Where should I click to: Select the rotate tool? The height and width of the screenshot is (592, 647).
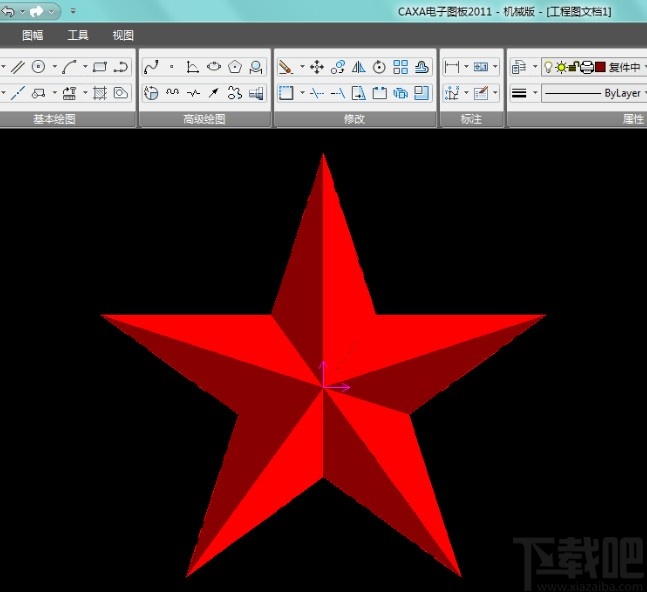[379, 67]
